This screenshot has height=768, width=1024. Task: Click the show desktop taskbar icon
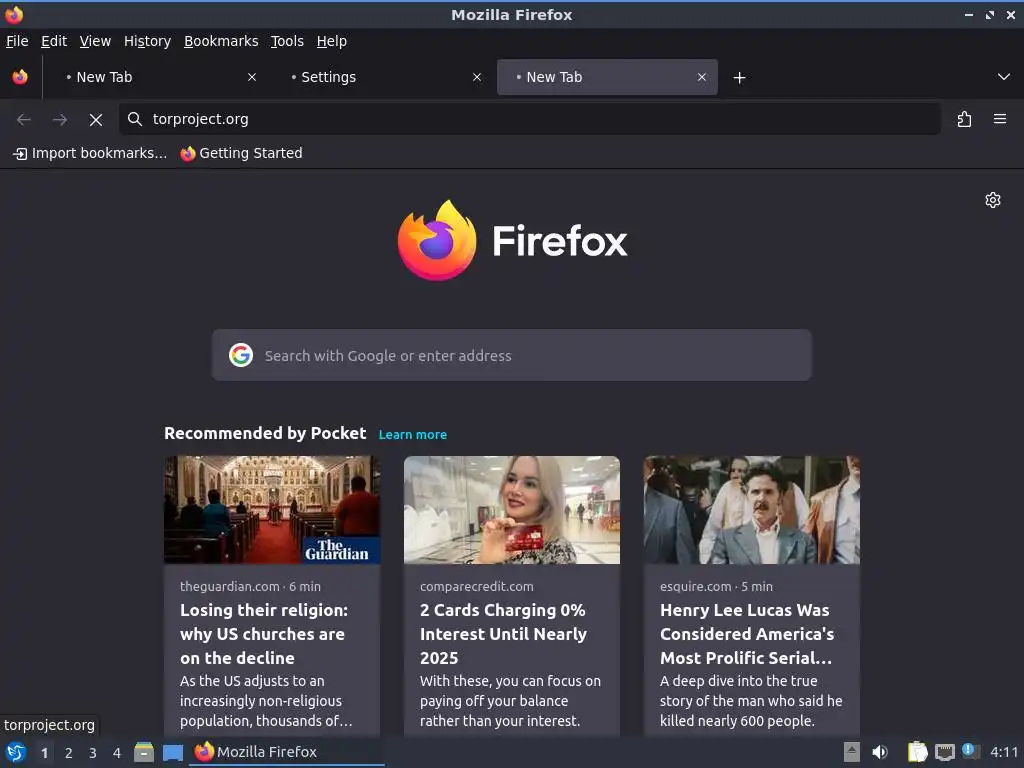pos(173,752)
